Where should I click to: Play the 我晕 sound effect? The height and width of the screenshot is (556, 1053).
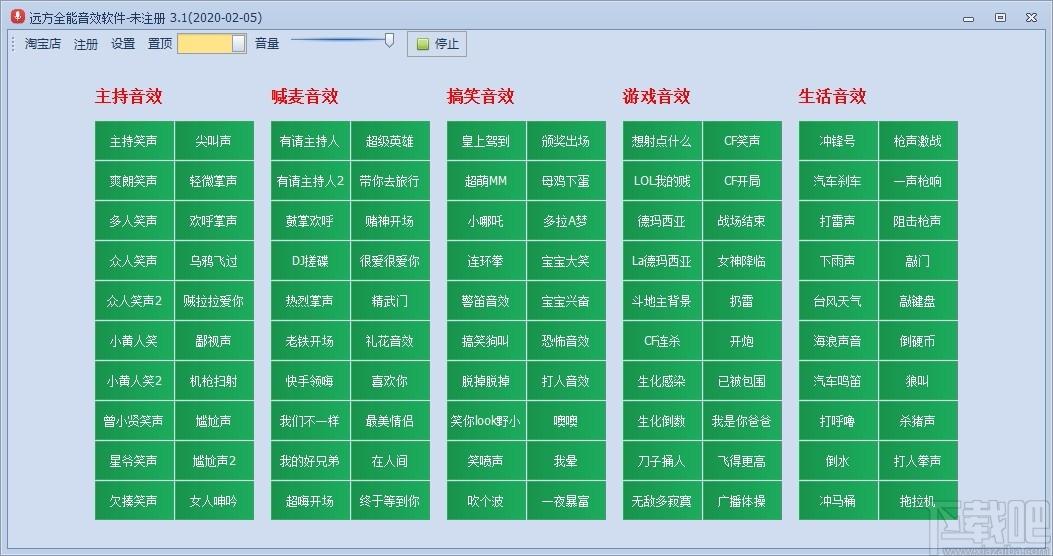click(566, 461)
